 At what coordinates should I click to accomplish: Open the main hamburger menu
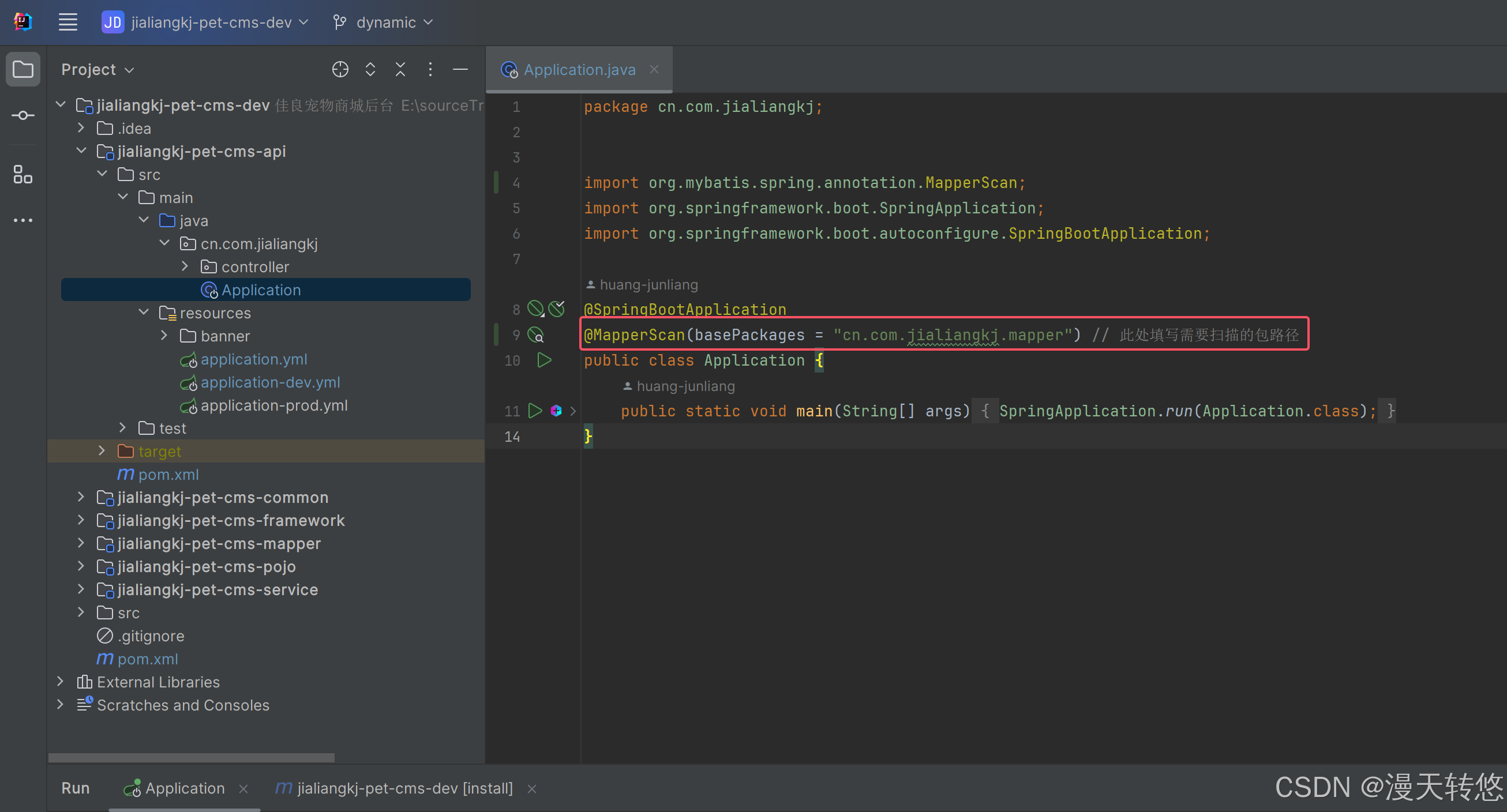(68, 22)
